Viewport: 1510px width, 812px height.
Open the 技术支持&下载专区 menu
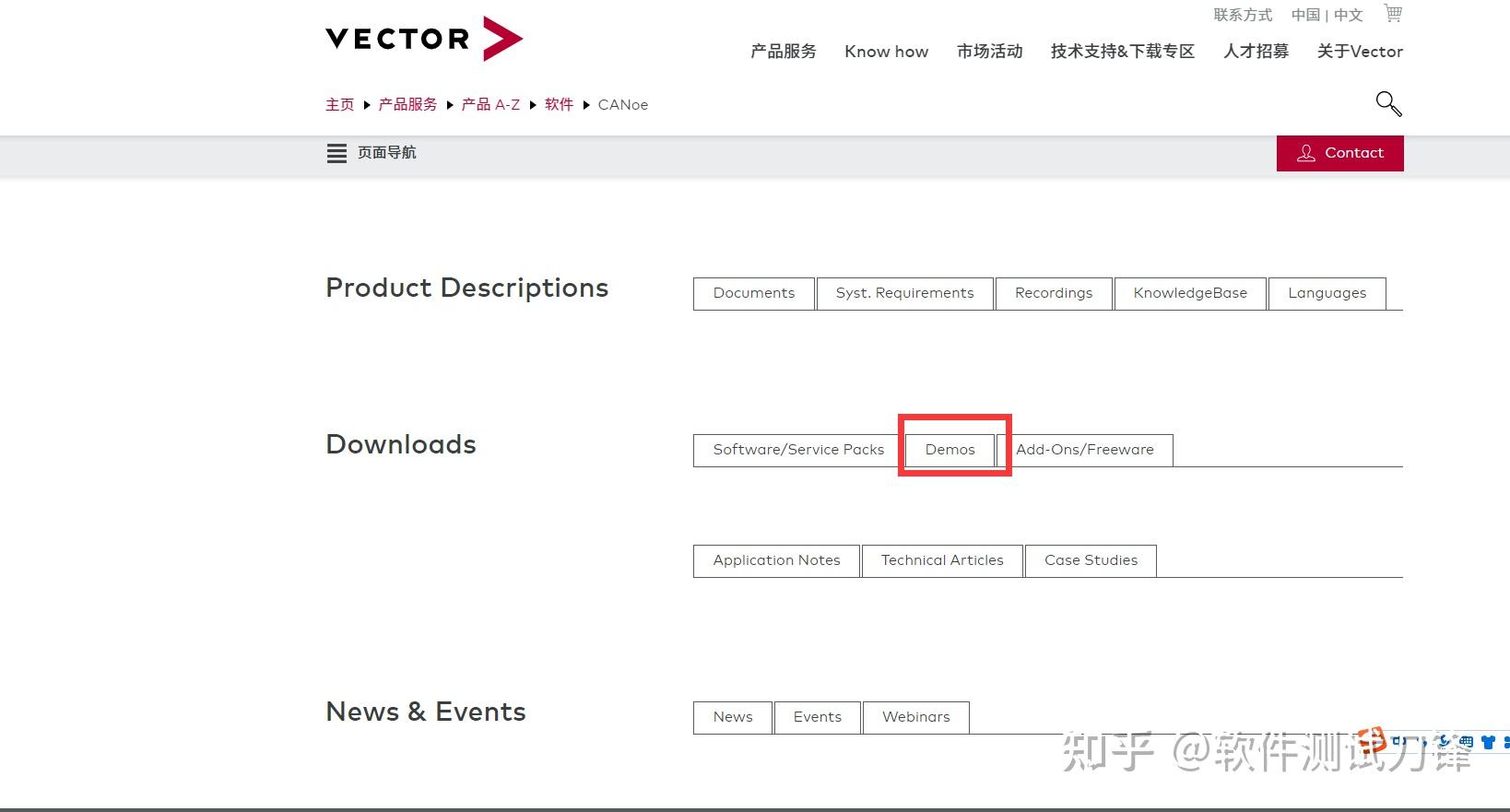tap(1123, 52)
